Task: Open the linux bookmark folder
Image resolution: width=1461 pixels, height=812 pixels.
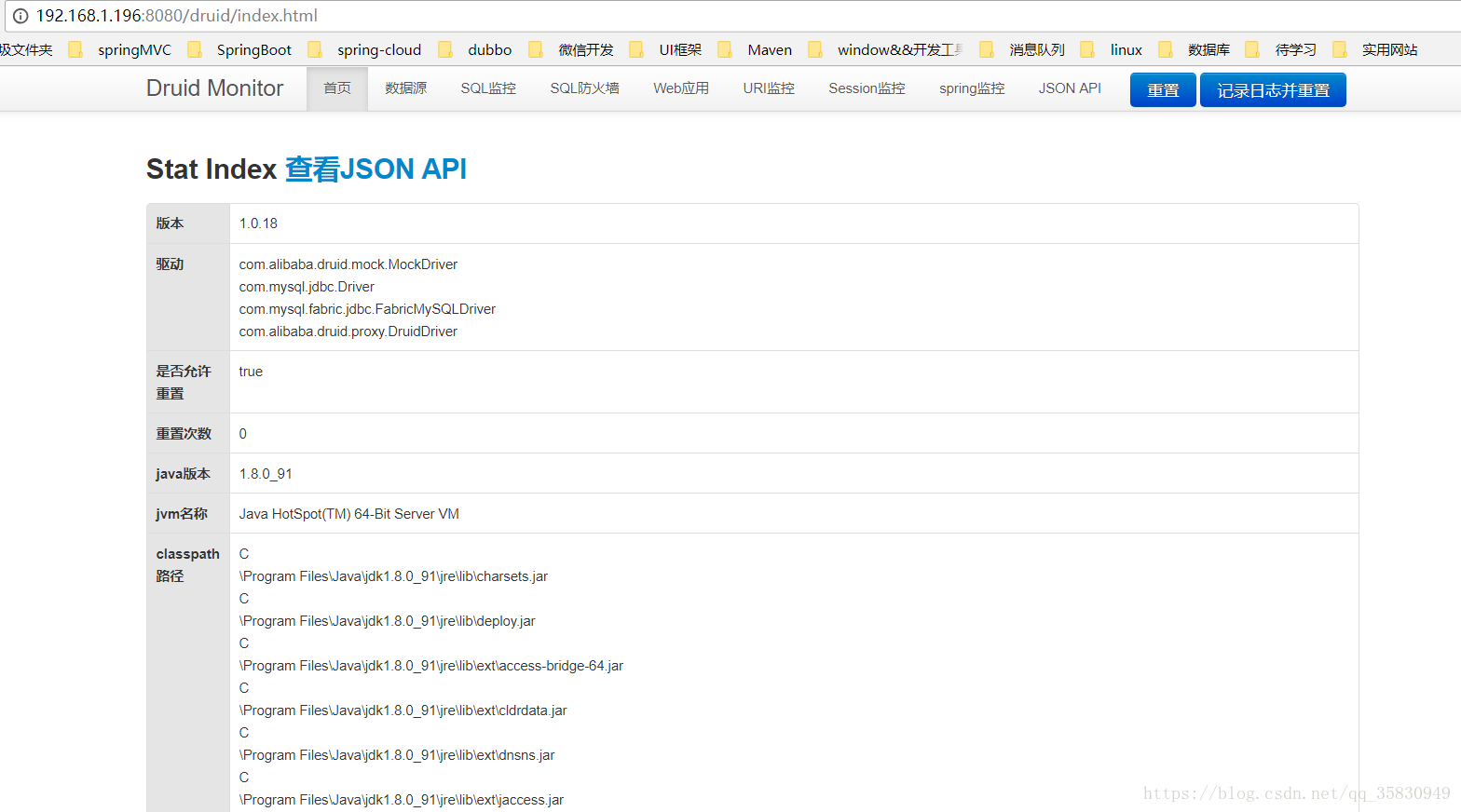Action: click(x=1112, y=49)
